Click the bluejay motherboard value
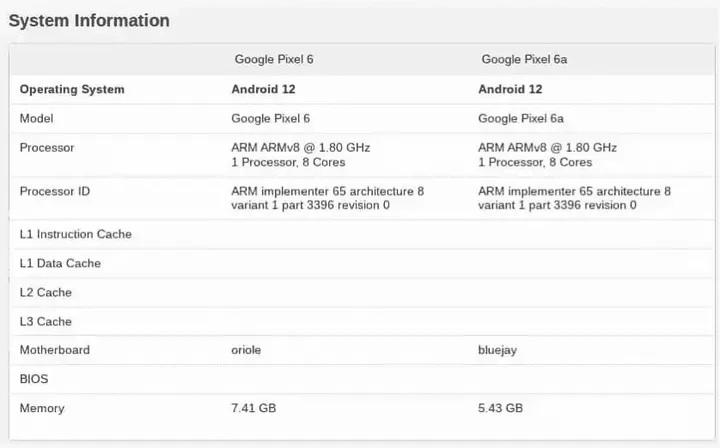This screenshot has width=720, height=448. pyautogui.click(x=499, y=350)
